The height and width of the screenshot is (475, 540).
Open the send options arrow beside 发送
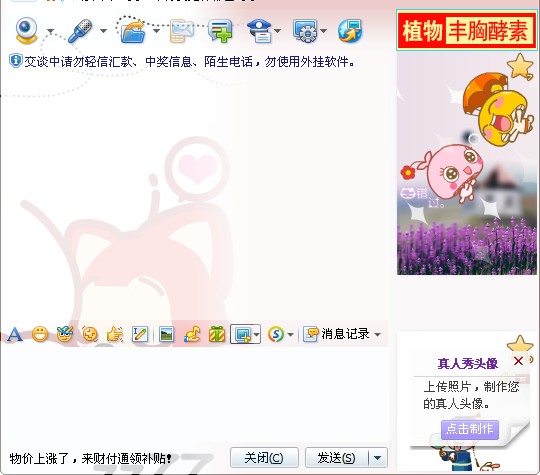378,458
